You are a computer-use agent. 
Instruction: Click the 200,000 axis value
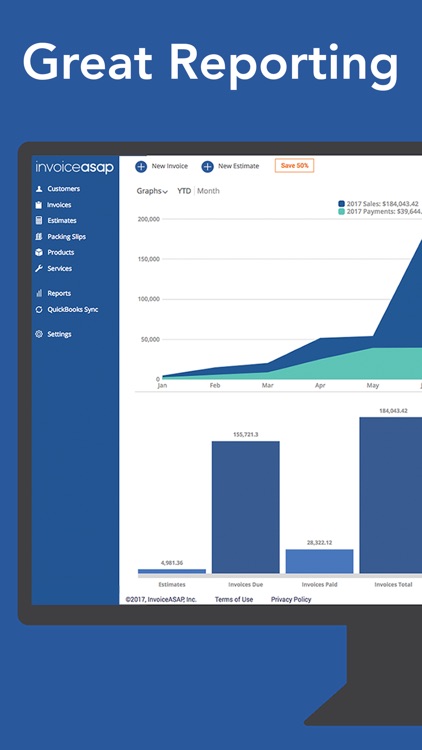tap(148, 219)
